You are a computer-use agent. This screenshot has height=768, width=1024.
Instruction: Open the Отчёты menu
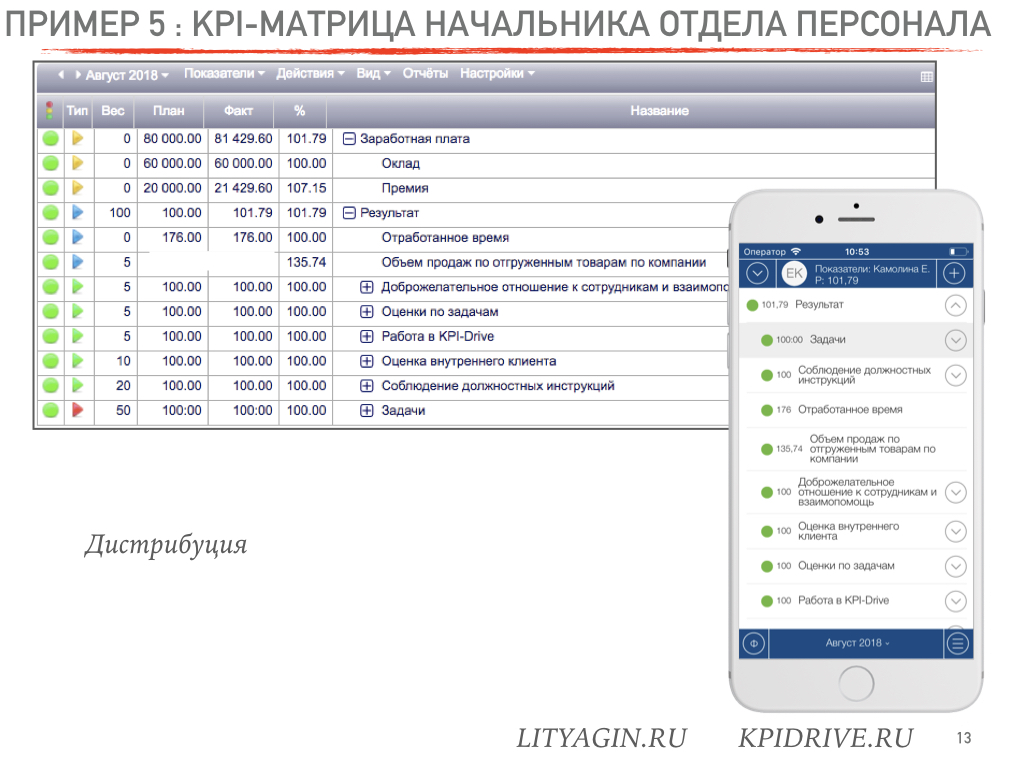coord(425,74)
